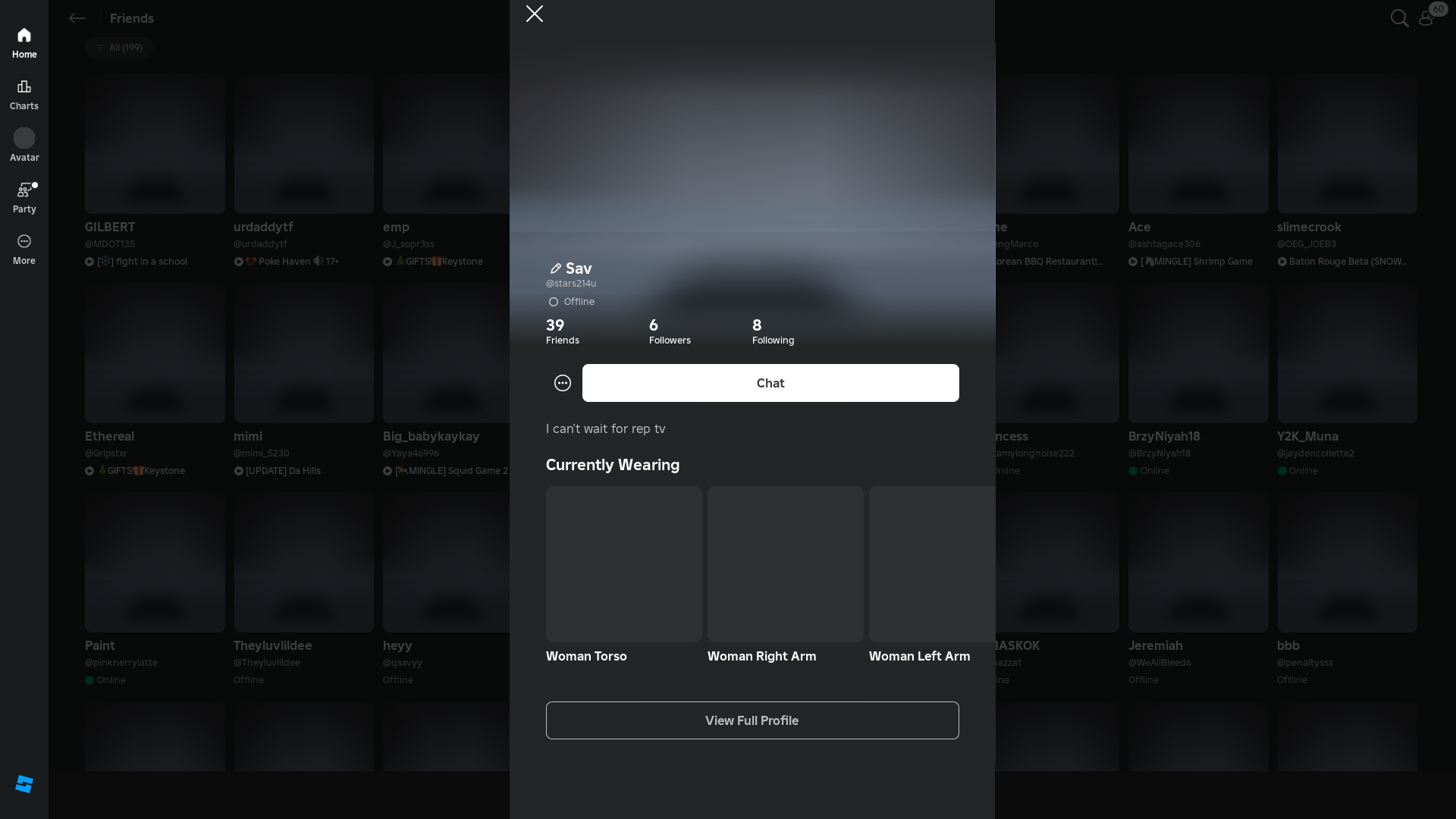Edit the alias pencil next to Sav

[555, 268]
